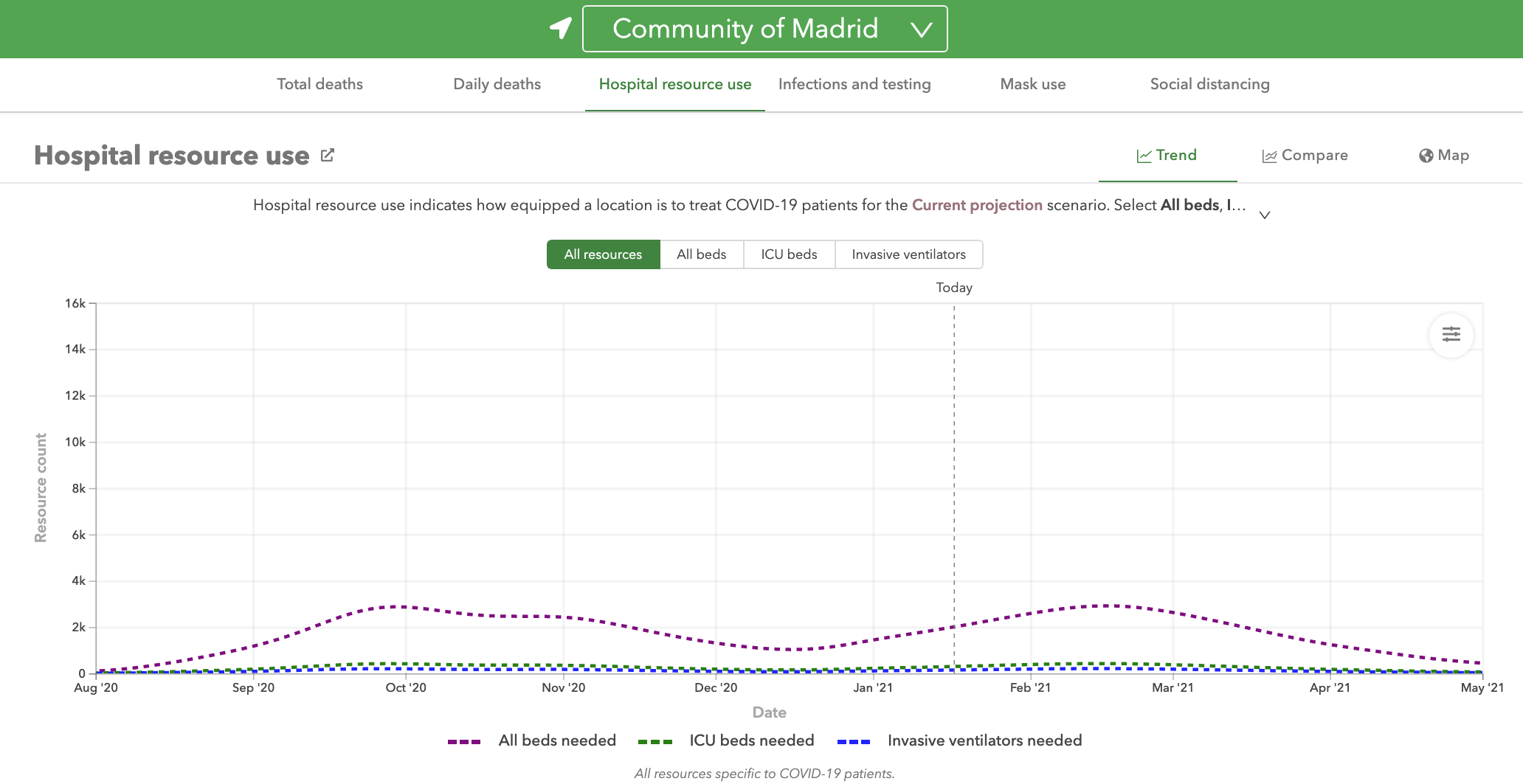Select the Social distancing section

pos(1209,84)
